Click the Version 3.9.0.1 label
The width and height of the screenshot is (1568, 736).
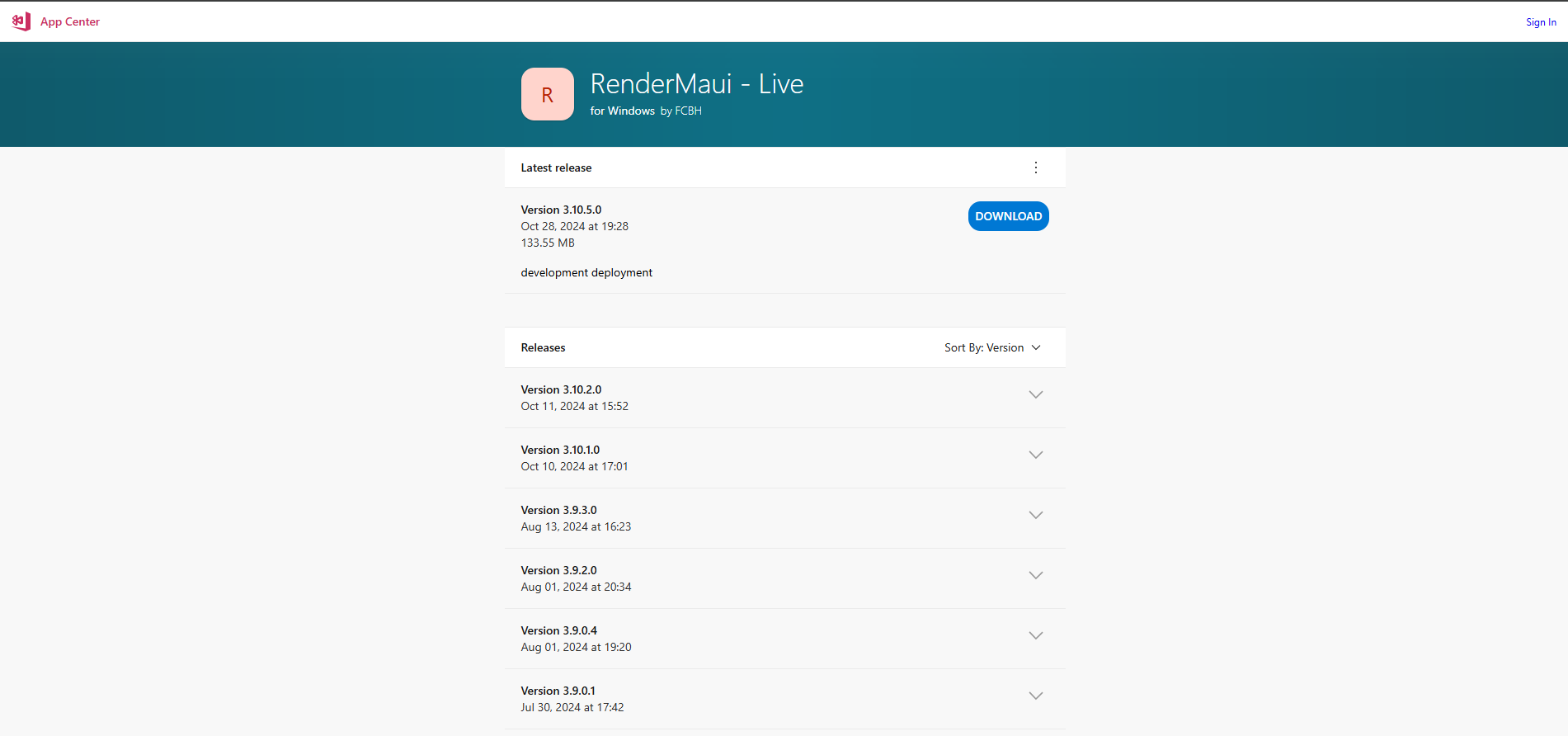click(558, 691)
